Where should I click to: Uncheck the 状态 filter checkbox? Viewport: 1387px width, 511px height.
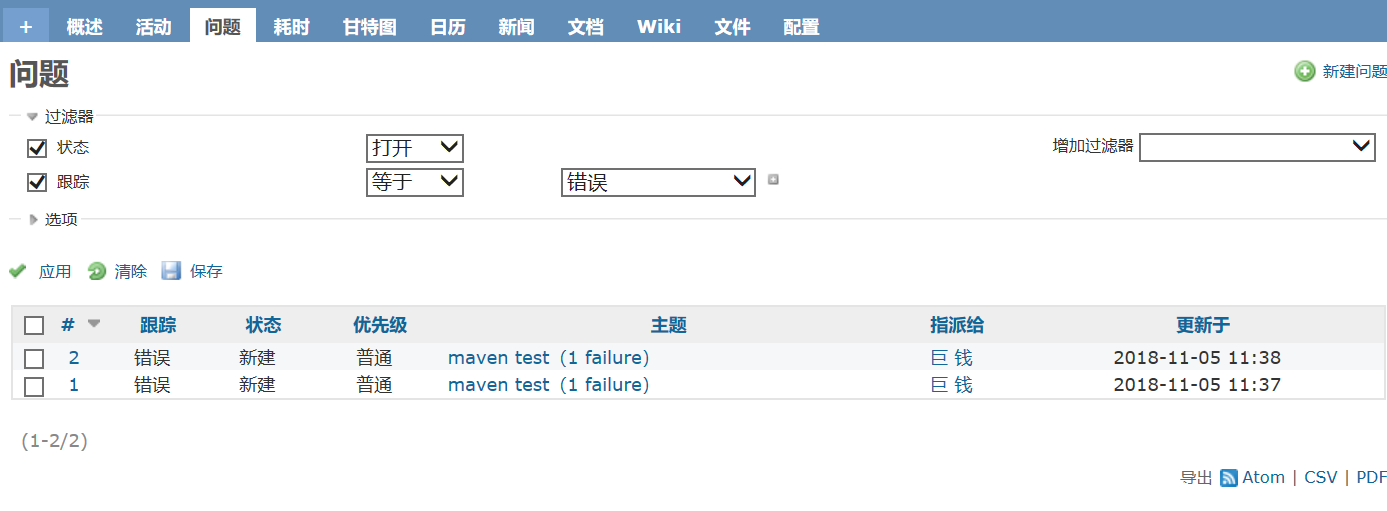pos(37,148)
